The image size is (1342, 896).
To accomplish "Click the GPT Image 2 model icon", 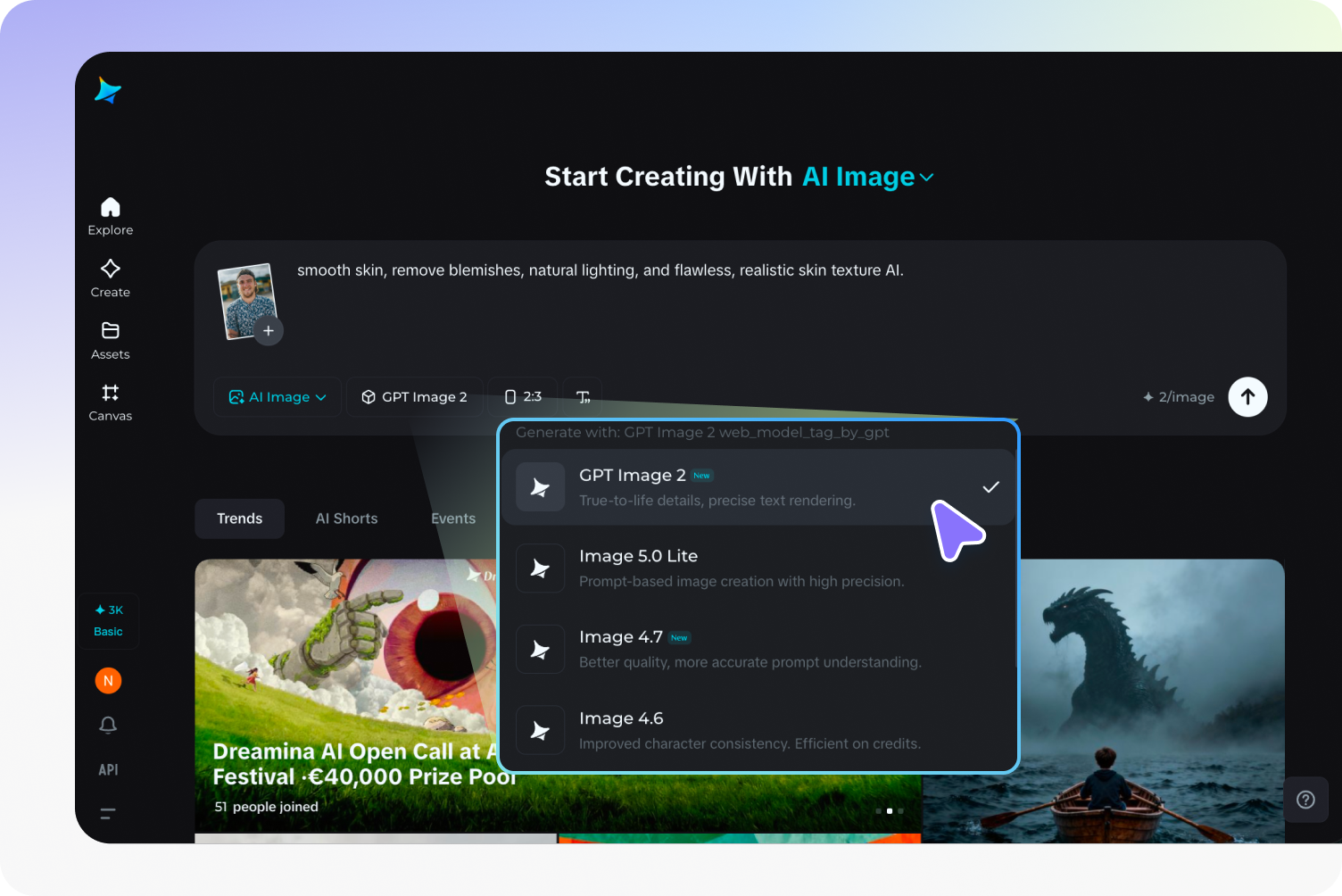I will click(540, 487).
